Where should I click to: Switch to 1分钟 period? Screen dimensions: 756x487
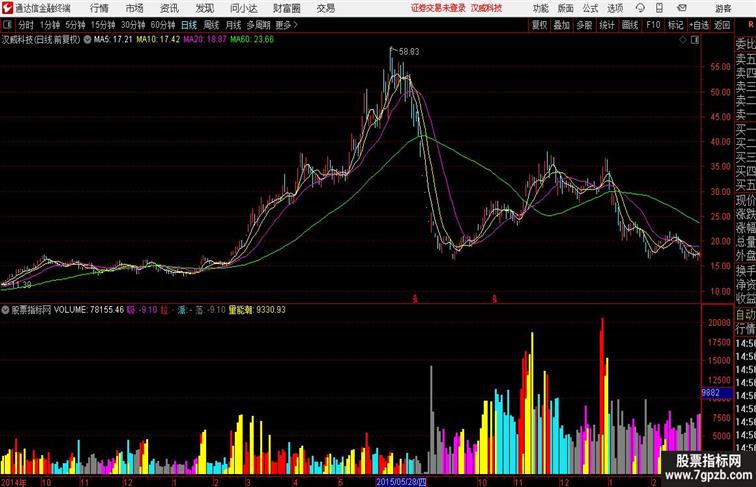[50, 25]
